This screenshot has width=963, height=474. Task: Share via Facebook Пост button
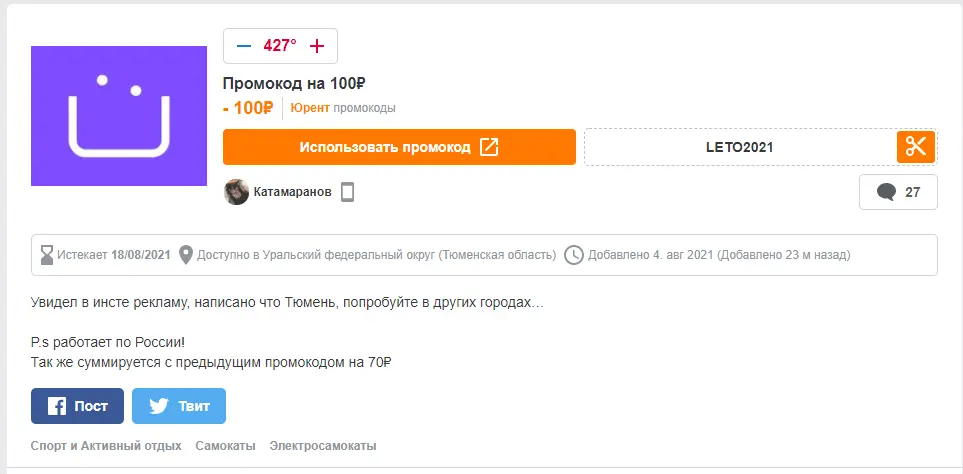click(77, 406)
